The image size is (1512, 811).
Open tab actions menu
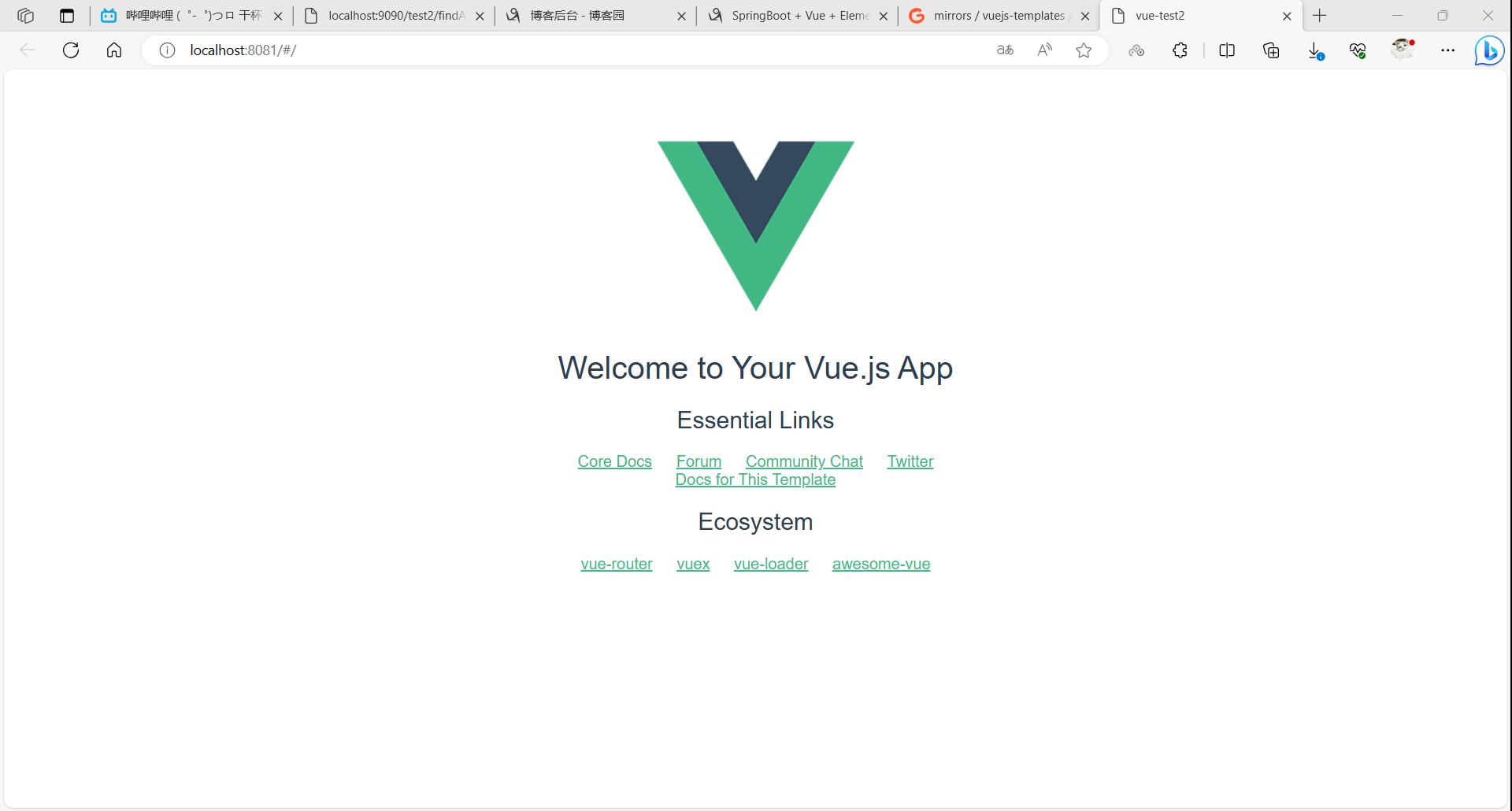[x=25, y=16]
